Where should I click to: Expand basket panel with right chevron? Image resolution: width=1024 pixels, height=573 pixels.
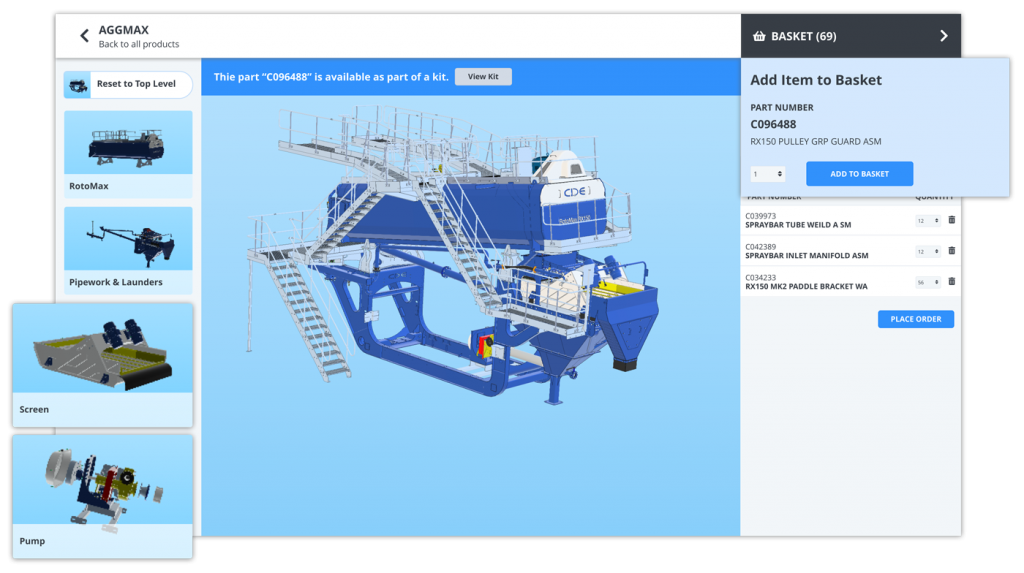(943, 36)
